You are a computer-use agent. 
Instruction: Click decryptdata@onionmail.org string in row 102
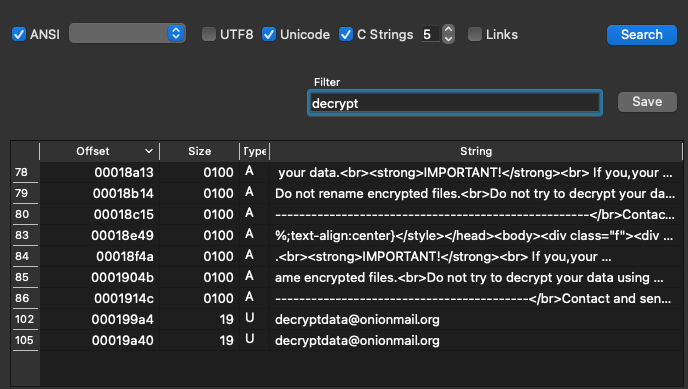tap(357, 320)
